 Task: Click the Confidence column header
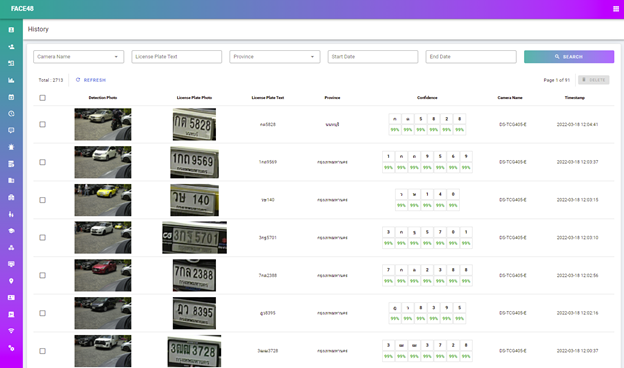coord(427,97)
